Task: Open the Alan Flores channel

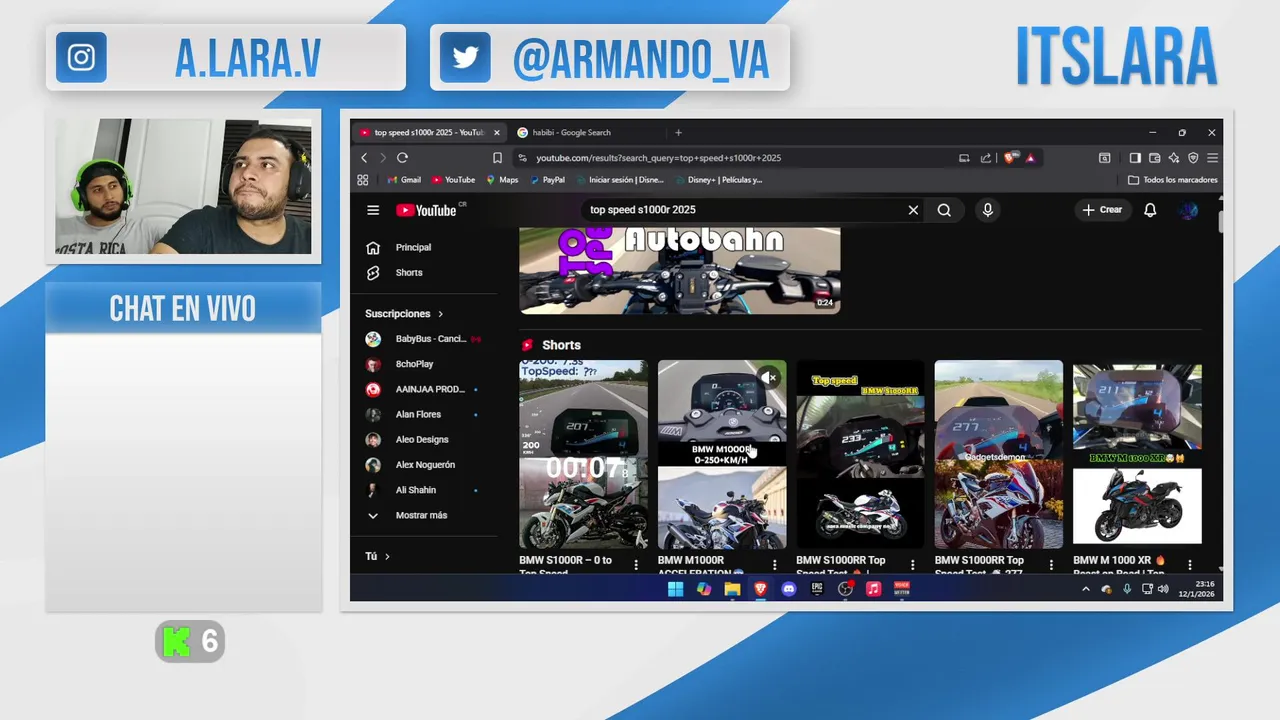Action: pyautogui.click(x=418, y=414)
